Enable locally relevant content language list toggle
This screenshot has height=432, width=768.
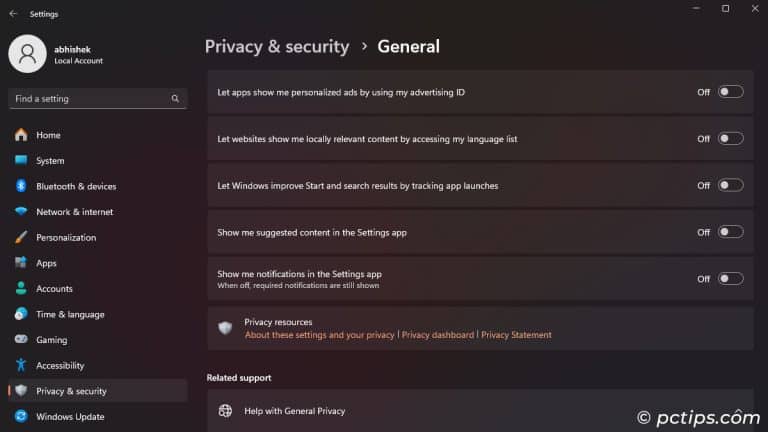click(x=730, y=139)
